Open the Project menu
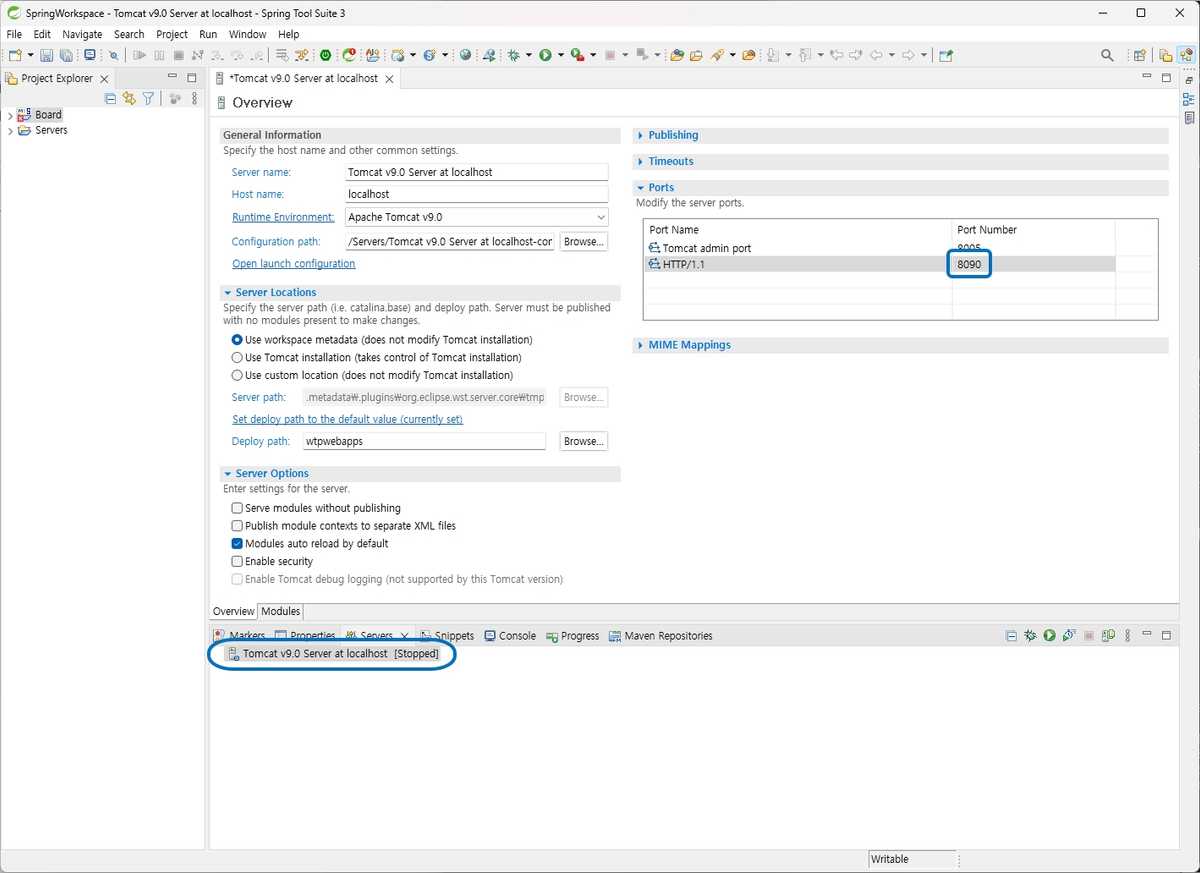Image resolution: width=1200 pixels, height=873 pixels. pos(172,34)
